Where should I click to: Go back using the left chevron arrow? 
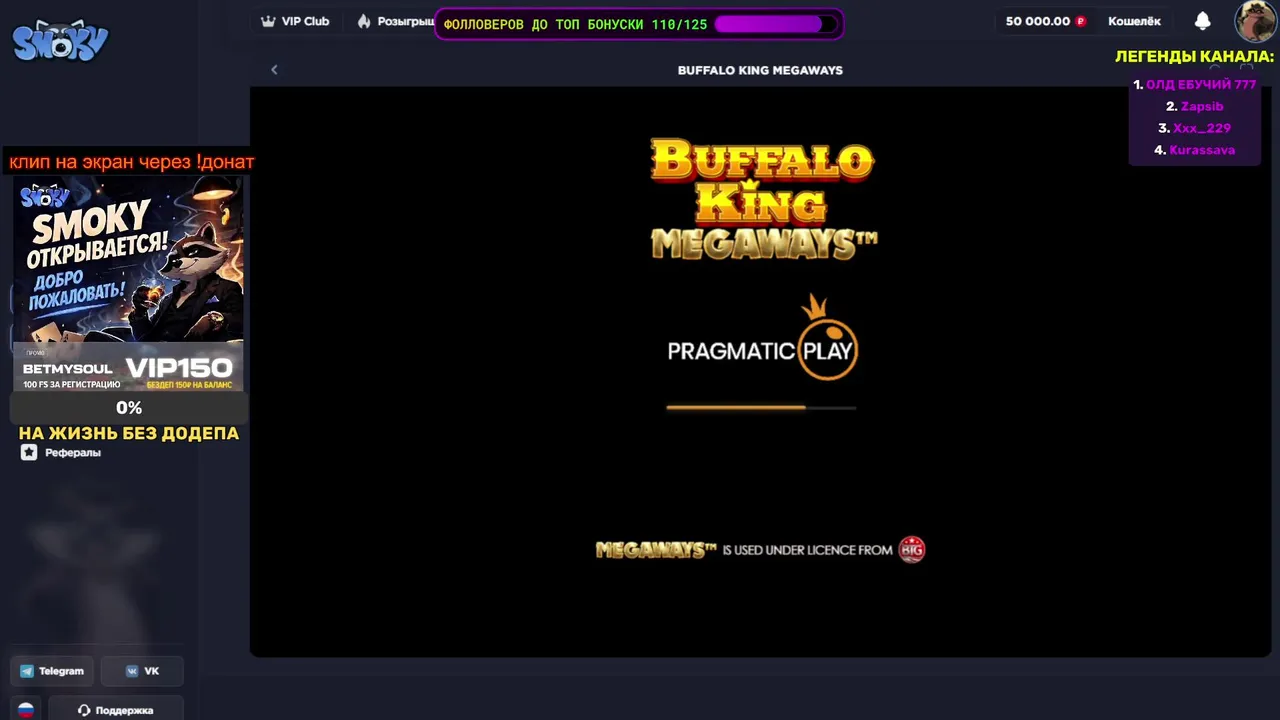pyautogui.click(x=274, y=69)
